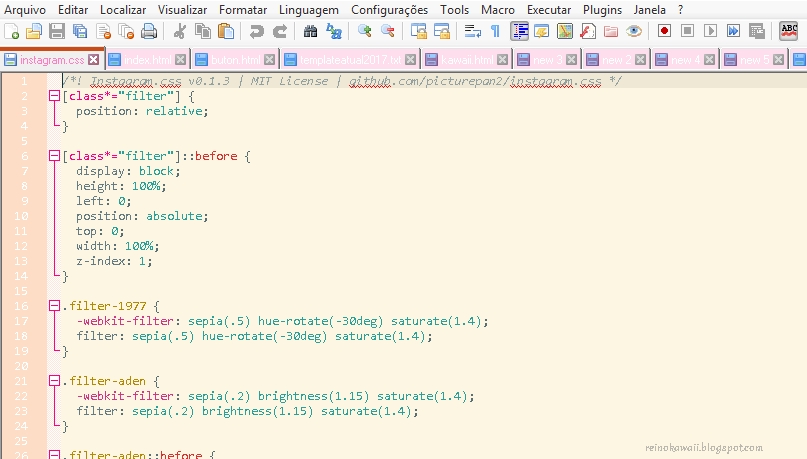
Task: Open the Tools menu
Action: tap(454, 10)
